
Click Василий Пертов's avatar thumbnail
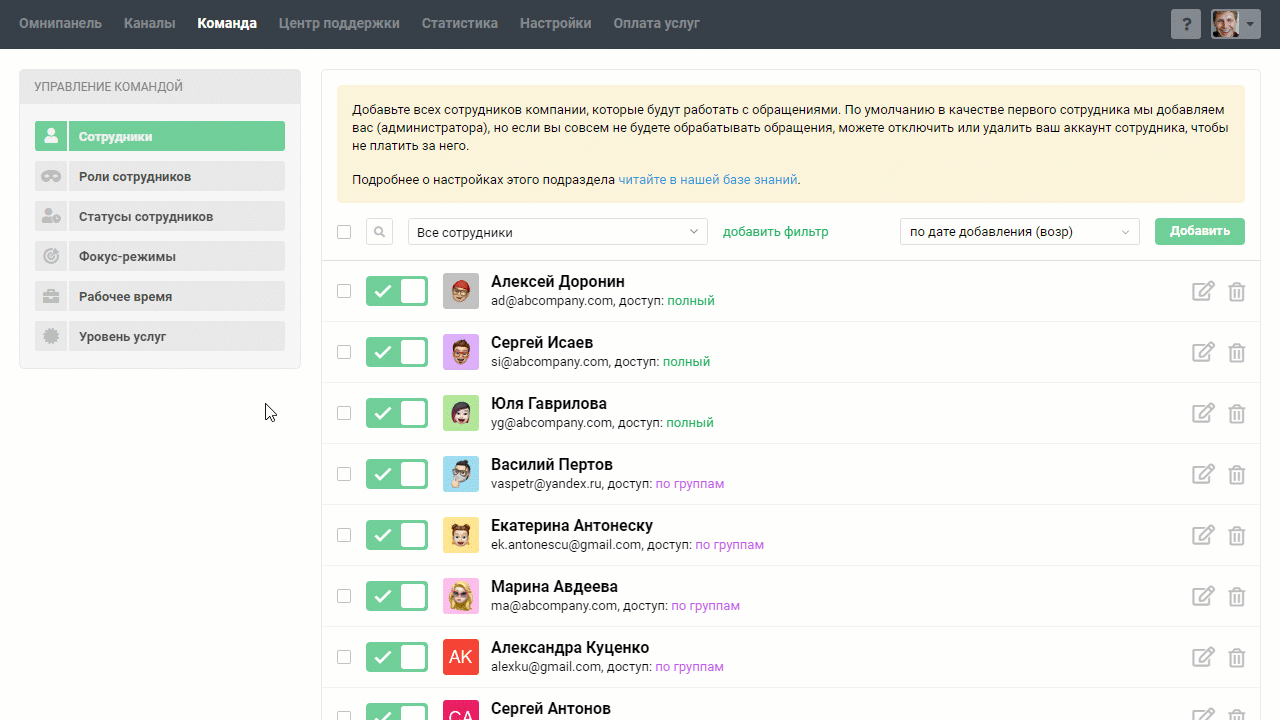point(461,474)
